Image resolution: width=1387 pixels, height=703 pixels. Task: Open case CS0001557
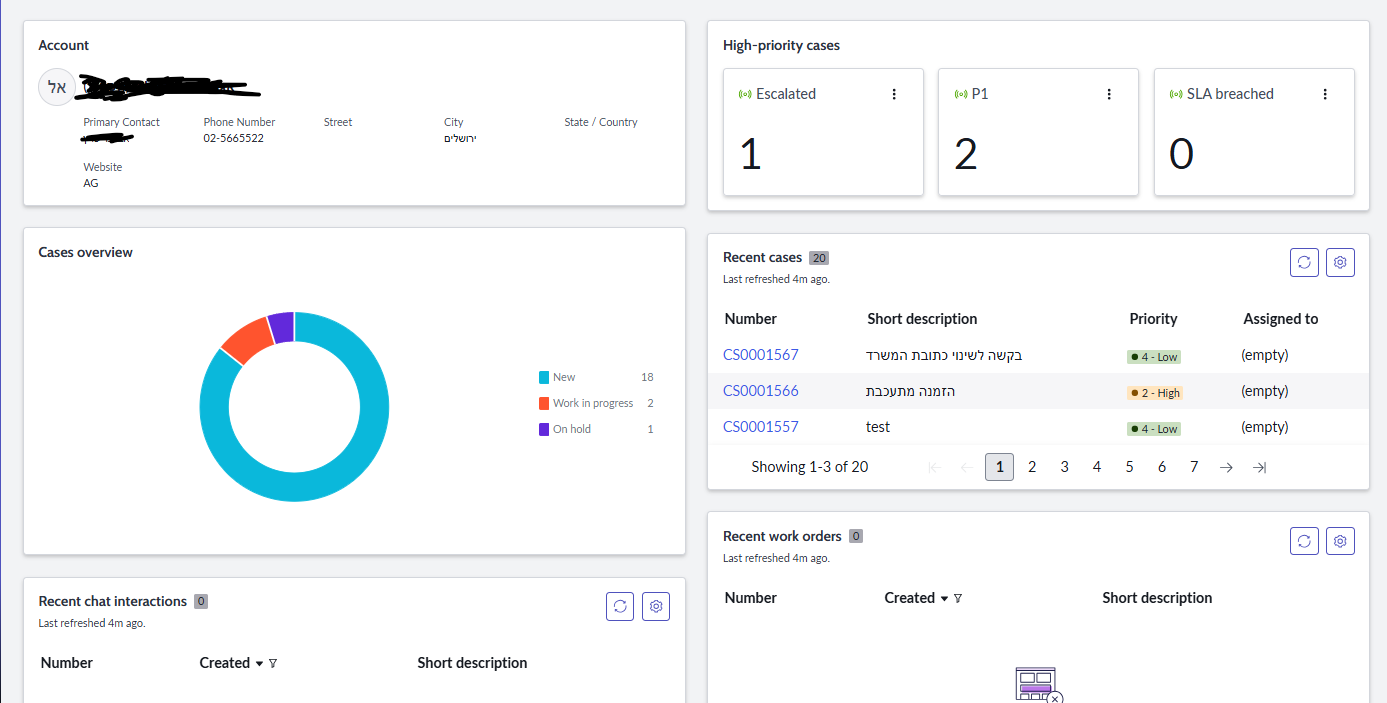(x=761, y=427)
